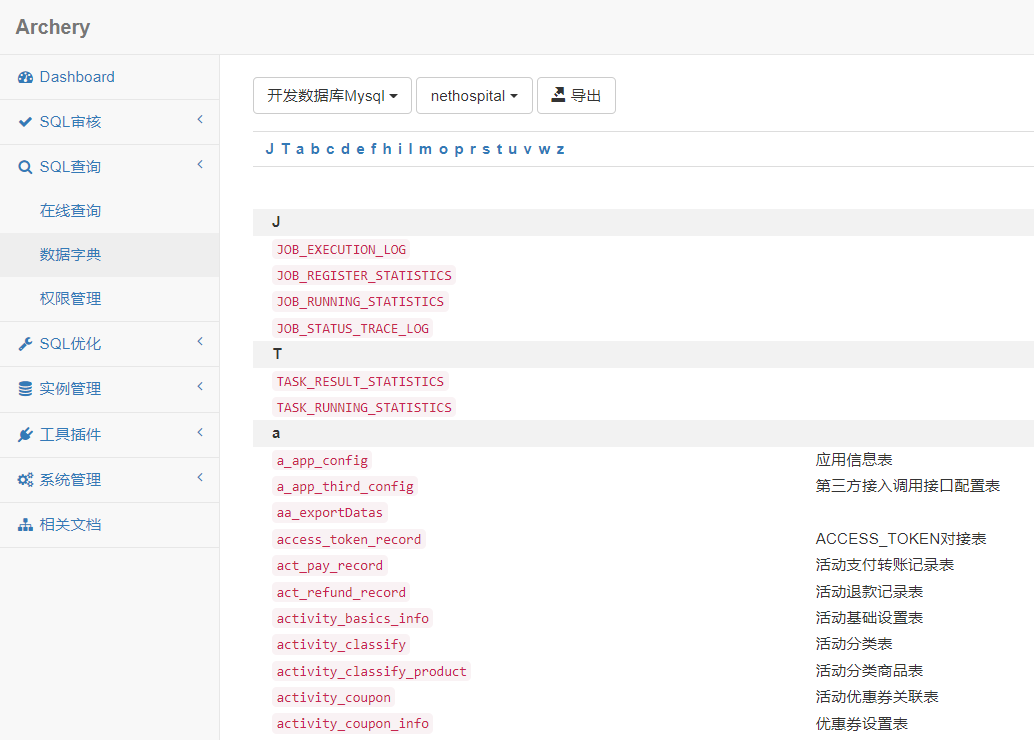Open the nethospital database dropdown
1034x740 pixels.
pos(474,96)
